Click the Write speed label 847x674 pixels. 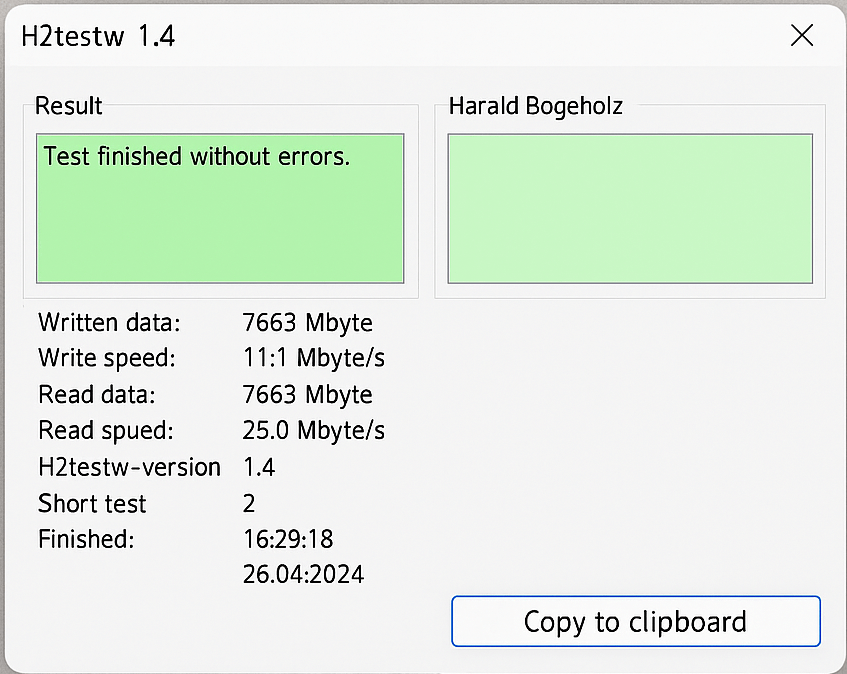coord(107,358)
